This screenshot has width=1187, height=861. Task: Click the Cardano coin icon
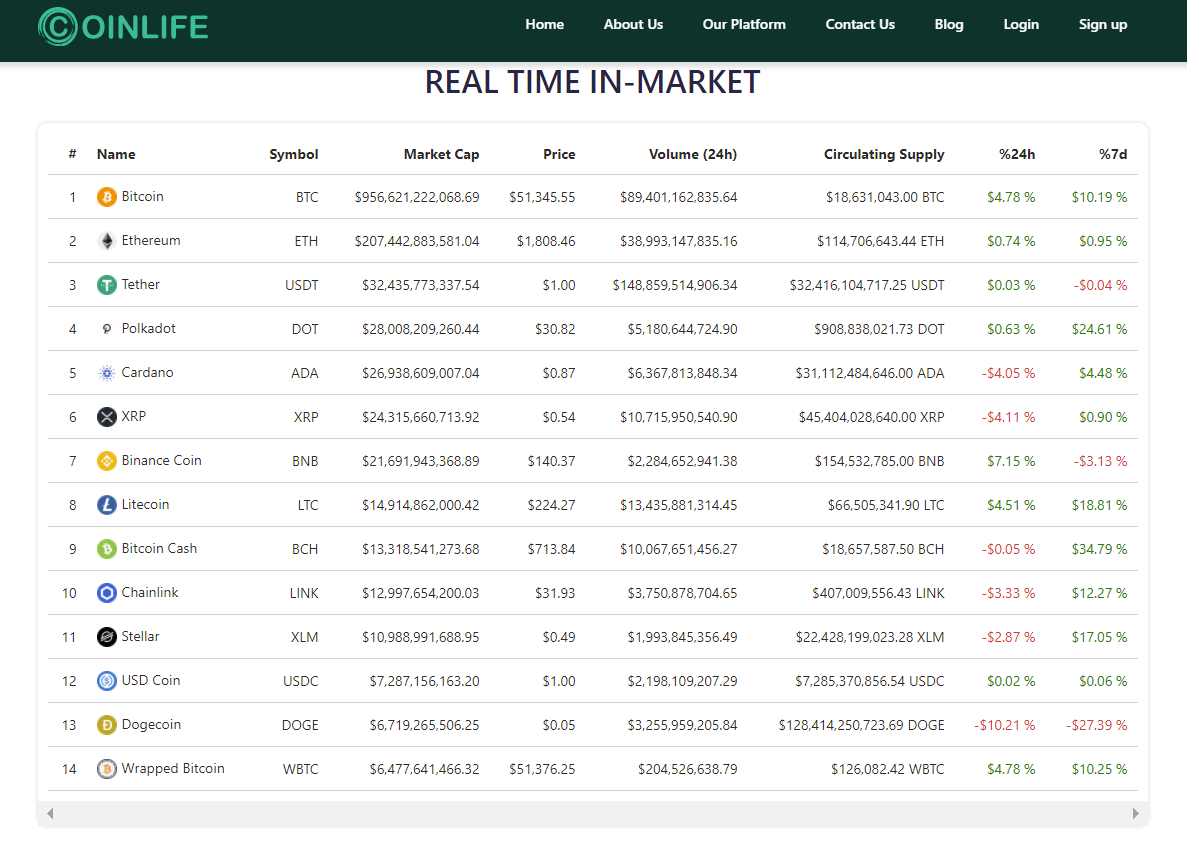pos(107,373)
